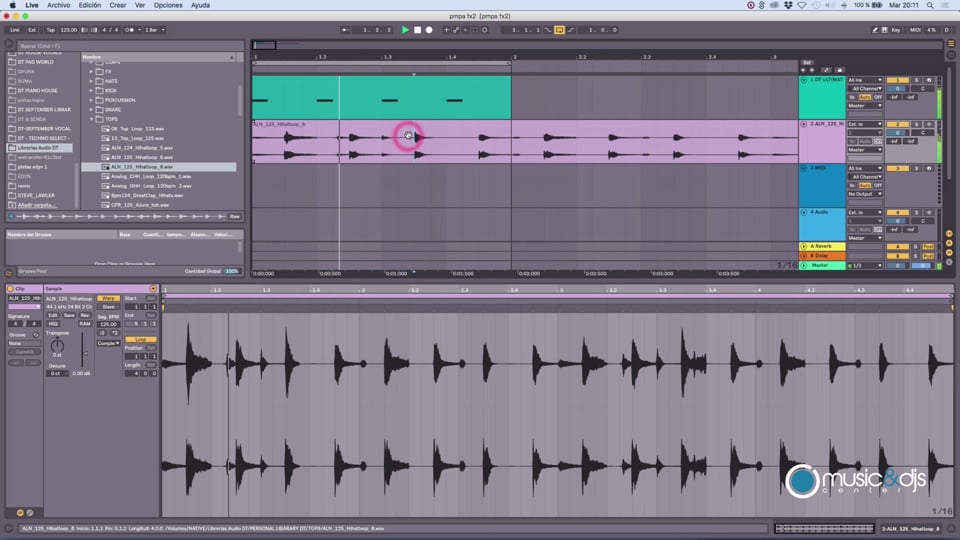The width and height of the screenshot is (960, 540).
Task: Expand the PERCUSSION folder in browser
Action: [91, 100]
